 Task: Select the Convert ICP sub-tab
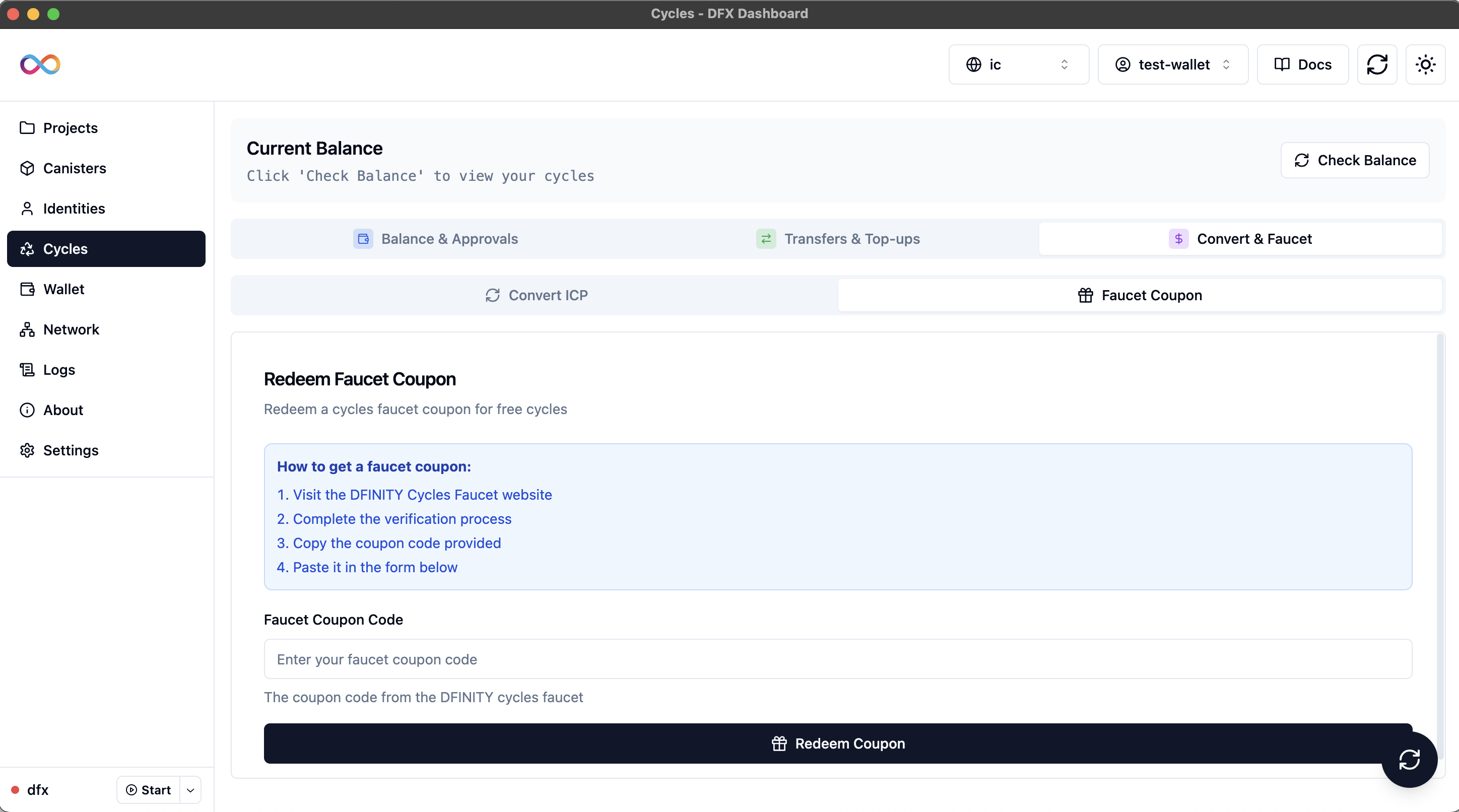[536, 295]
